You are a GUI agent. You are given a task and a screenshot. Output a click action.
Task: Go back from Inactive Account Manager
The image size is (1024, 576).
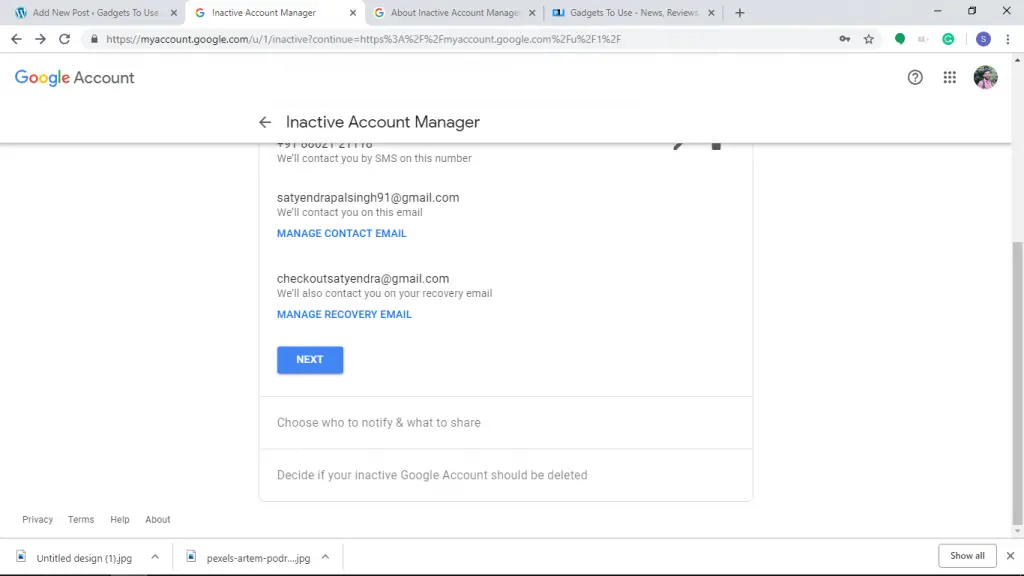pos(264,122)
